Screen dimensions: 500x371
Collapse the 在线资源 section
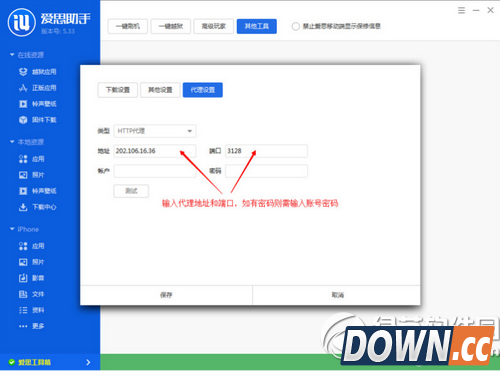tap(12, 54)
